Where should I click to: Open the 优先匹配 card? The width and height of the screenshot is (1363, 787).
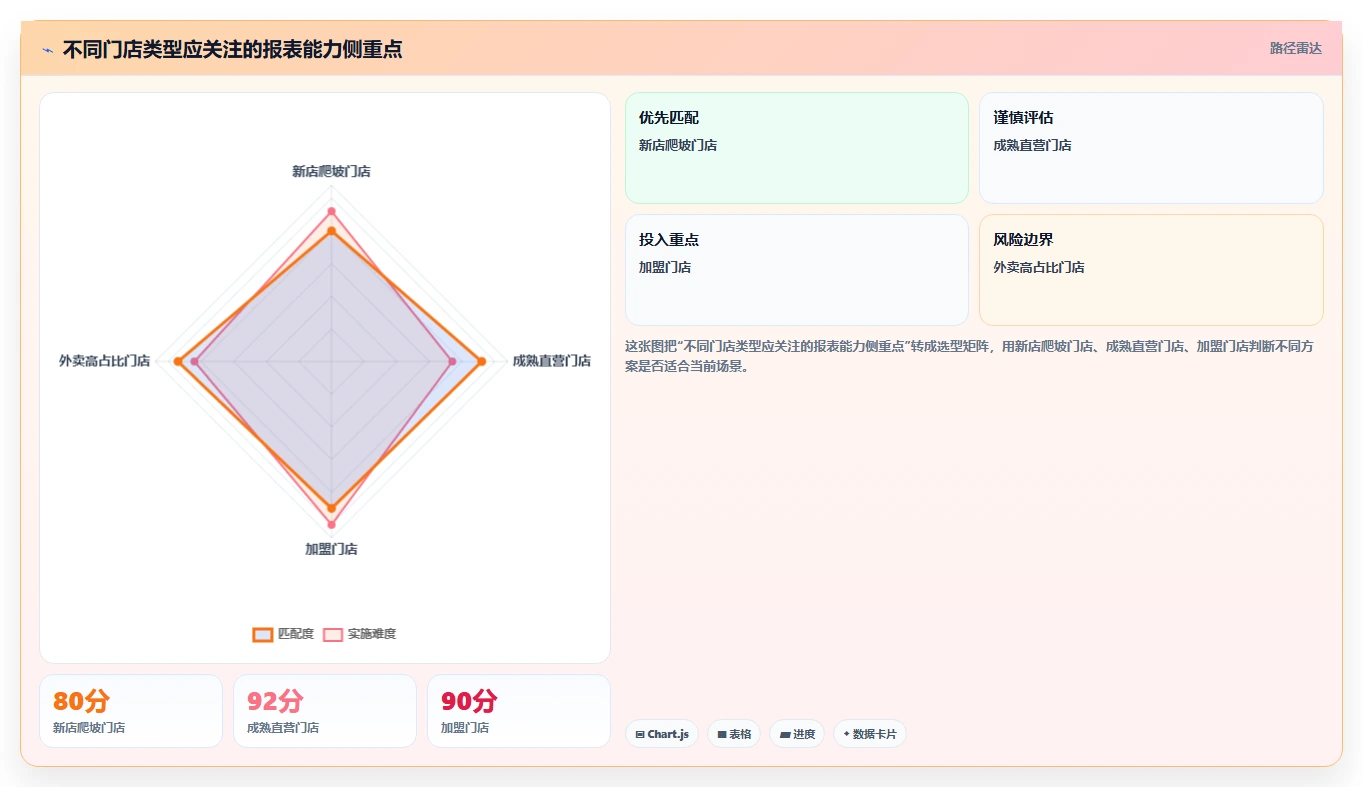click(x=796, y=148)
